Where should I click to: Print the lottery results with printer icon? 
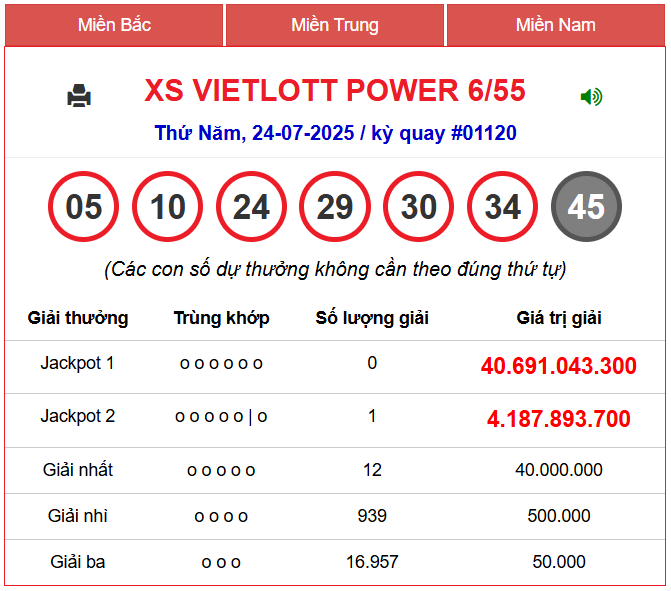tap(79, 95)
